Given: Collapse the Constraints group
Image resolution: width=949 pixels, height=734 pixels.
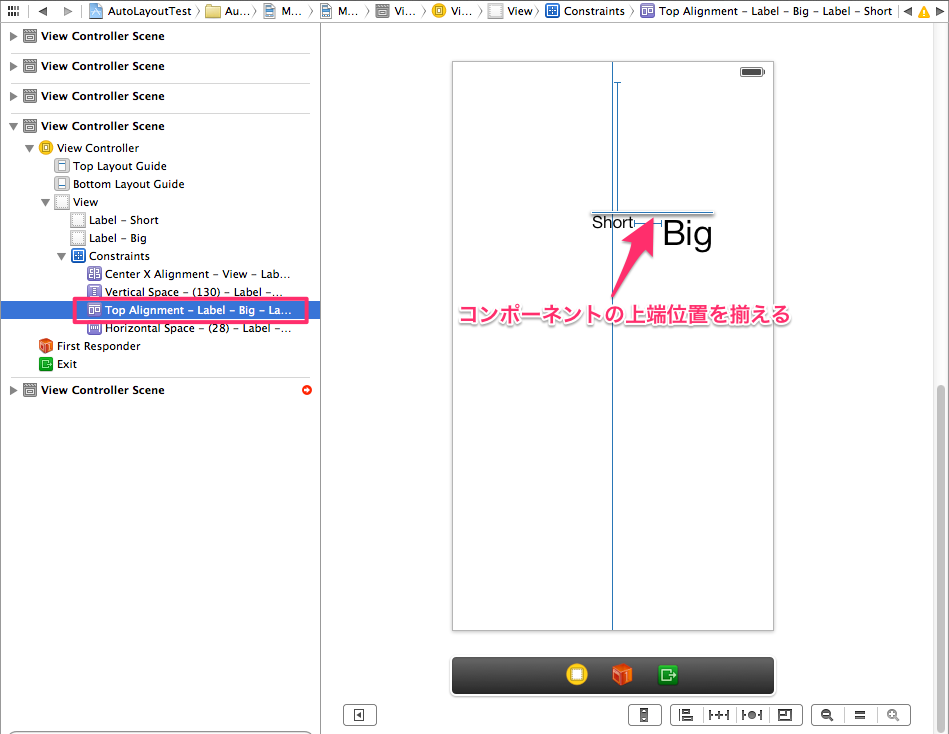Looking at the screenshot, I should 62,257.
